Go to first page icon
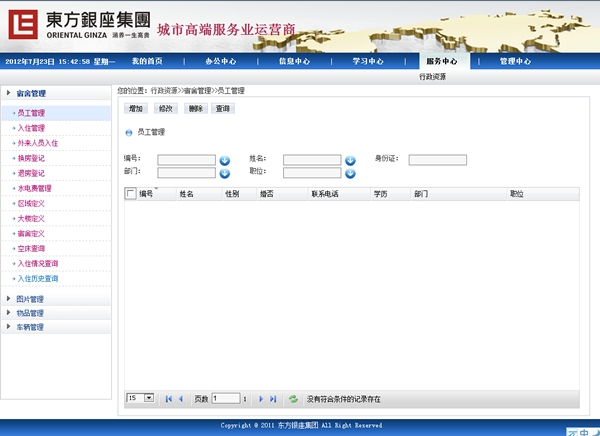 (x=168, y=399)
